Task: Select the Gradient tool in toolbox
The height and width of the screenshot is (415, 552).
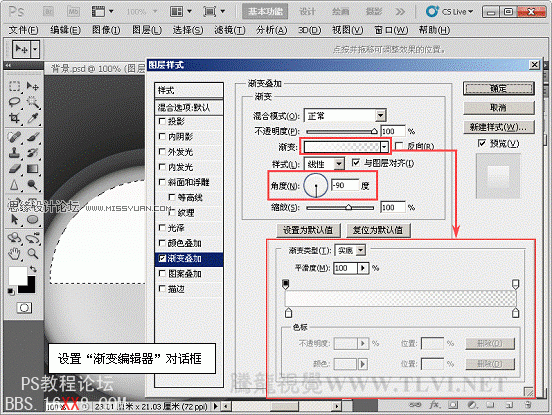Action: coord(32,169)
